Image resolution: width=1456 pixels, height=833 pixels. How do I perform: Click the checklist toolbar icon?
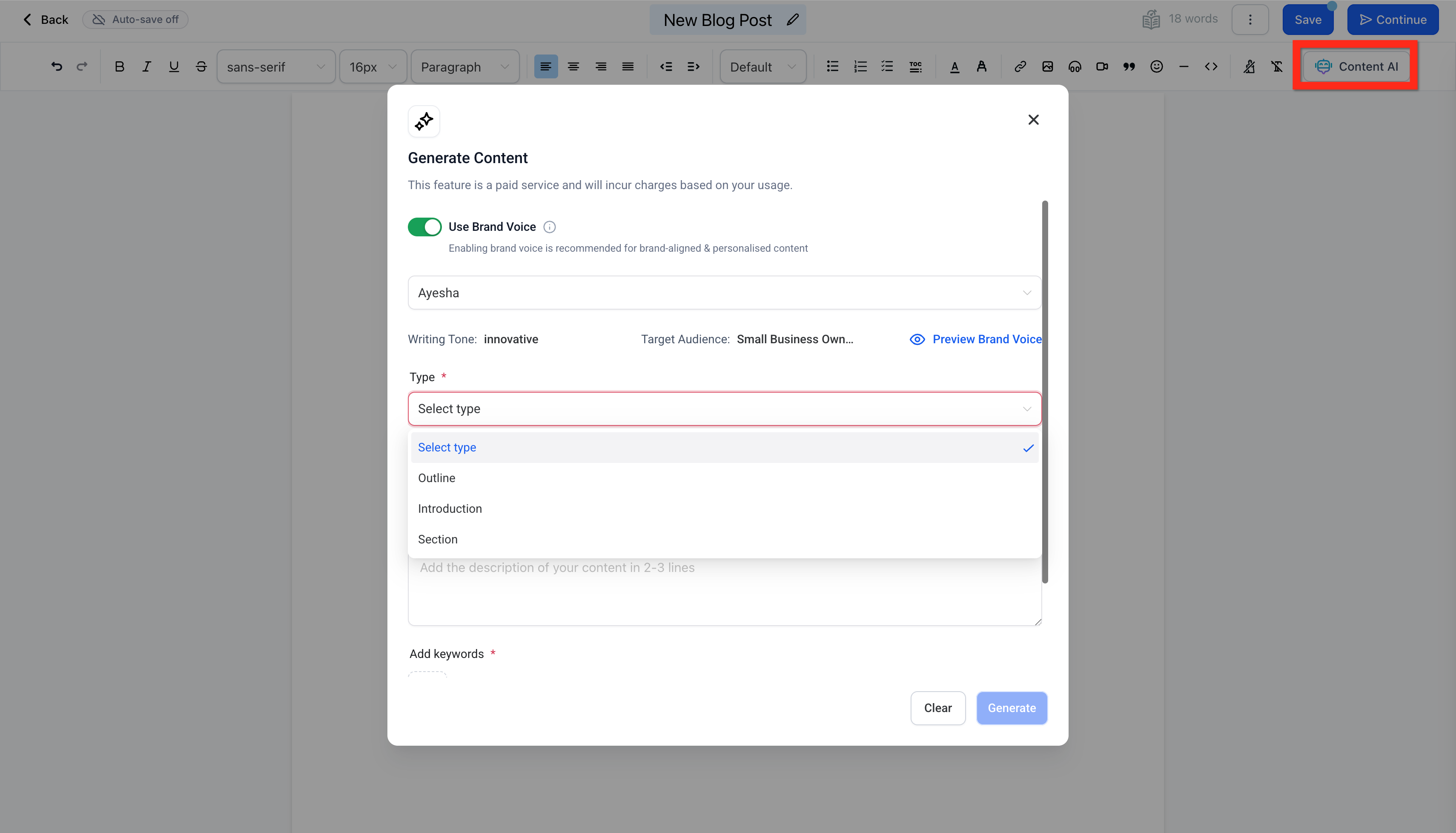[887, 67]
